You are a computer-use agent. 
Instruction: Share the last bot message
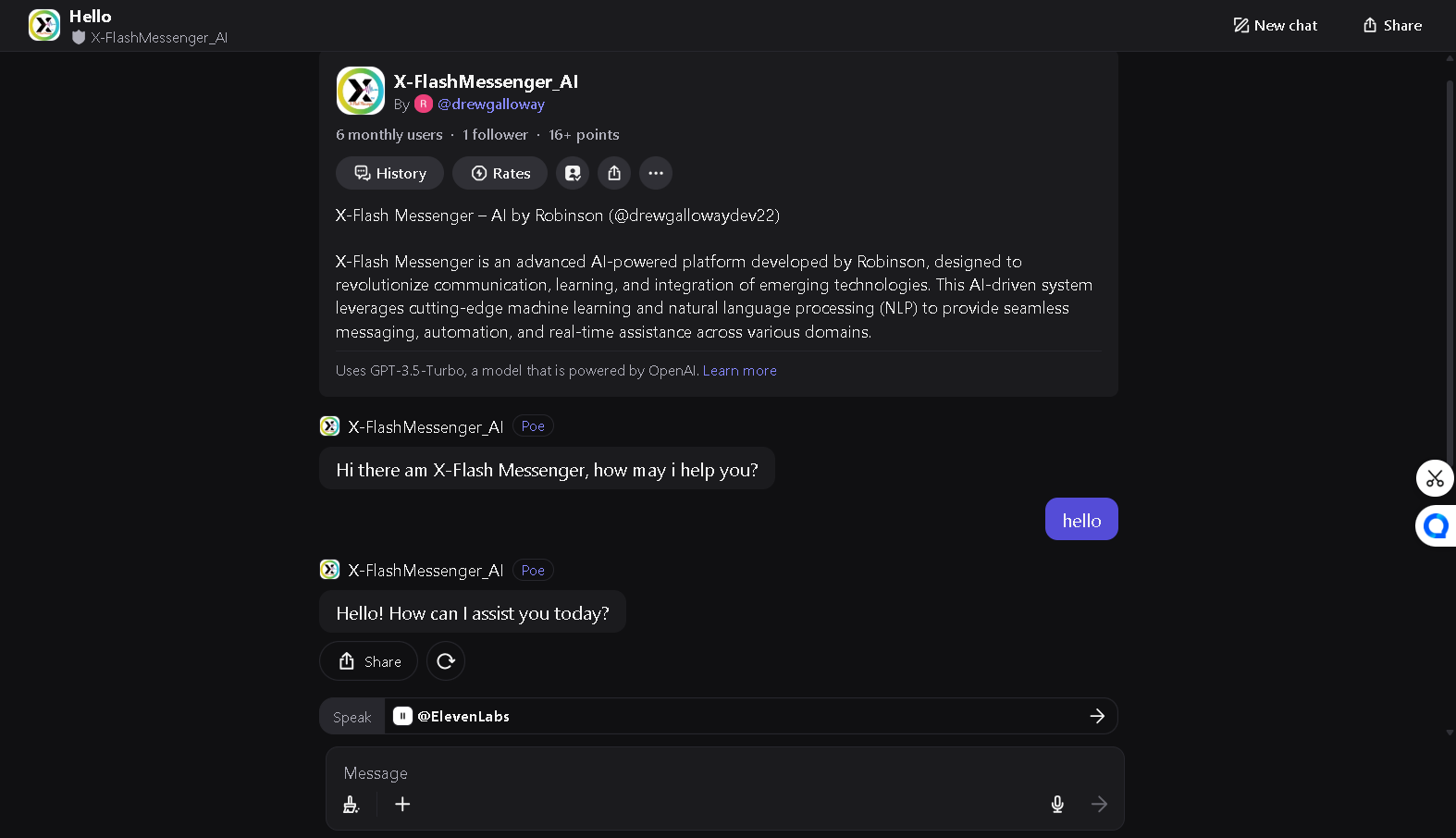coord(368,661)
